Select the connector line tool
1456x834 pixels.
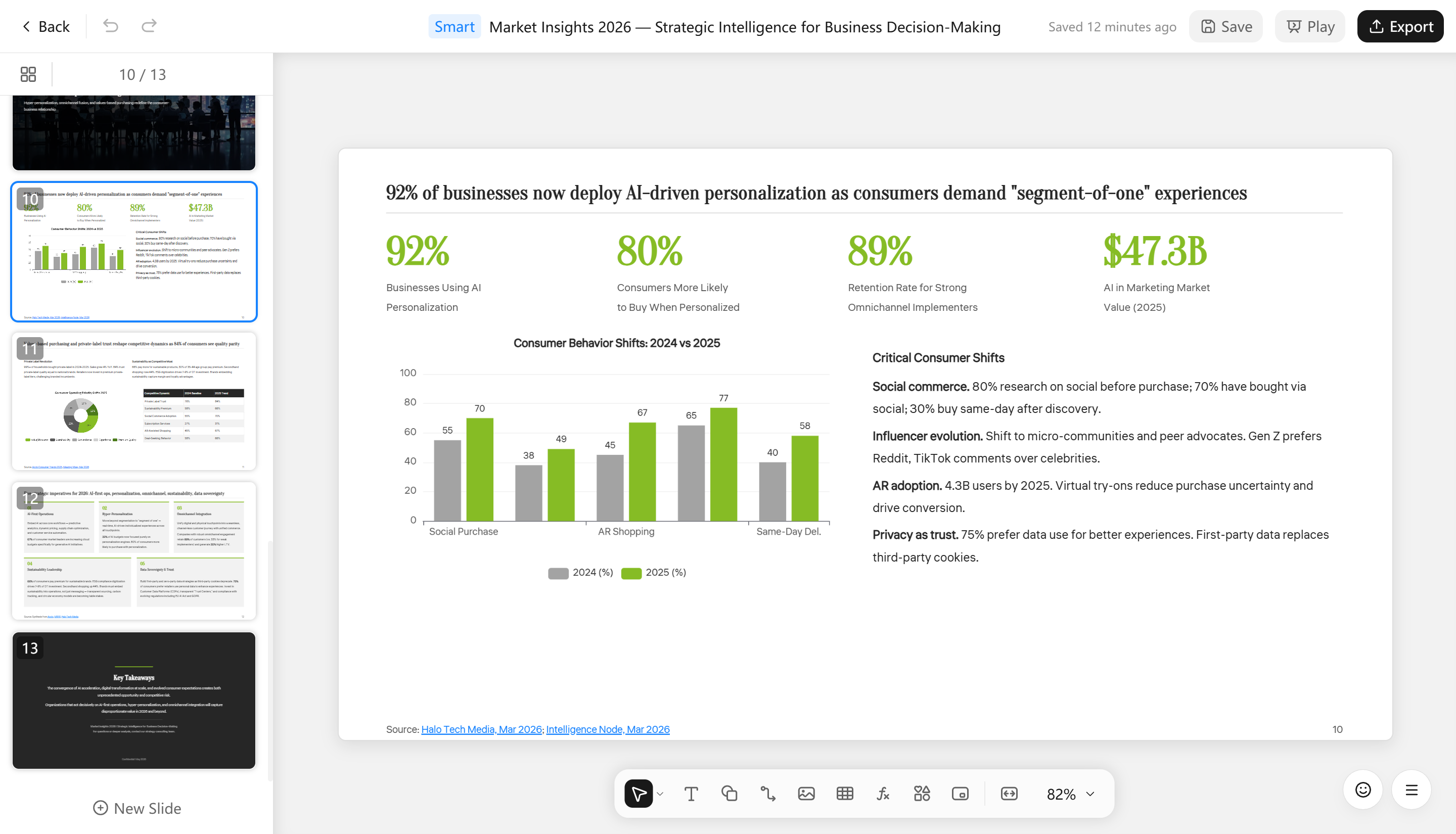[x=767, y=794]
